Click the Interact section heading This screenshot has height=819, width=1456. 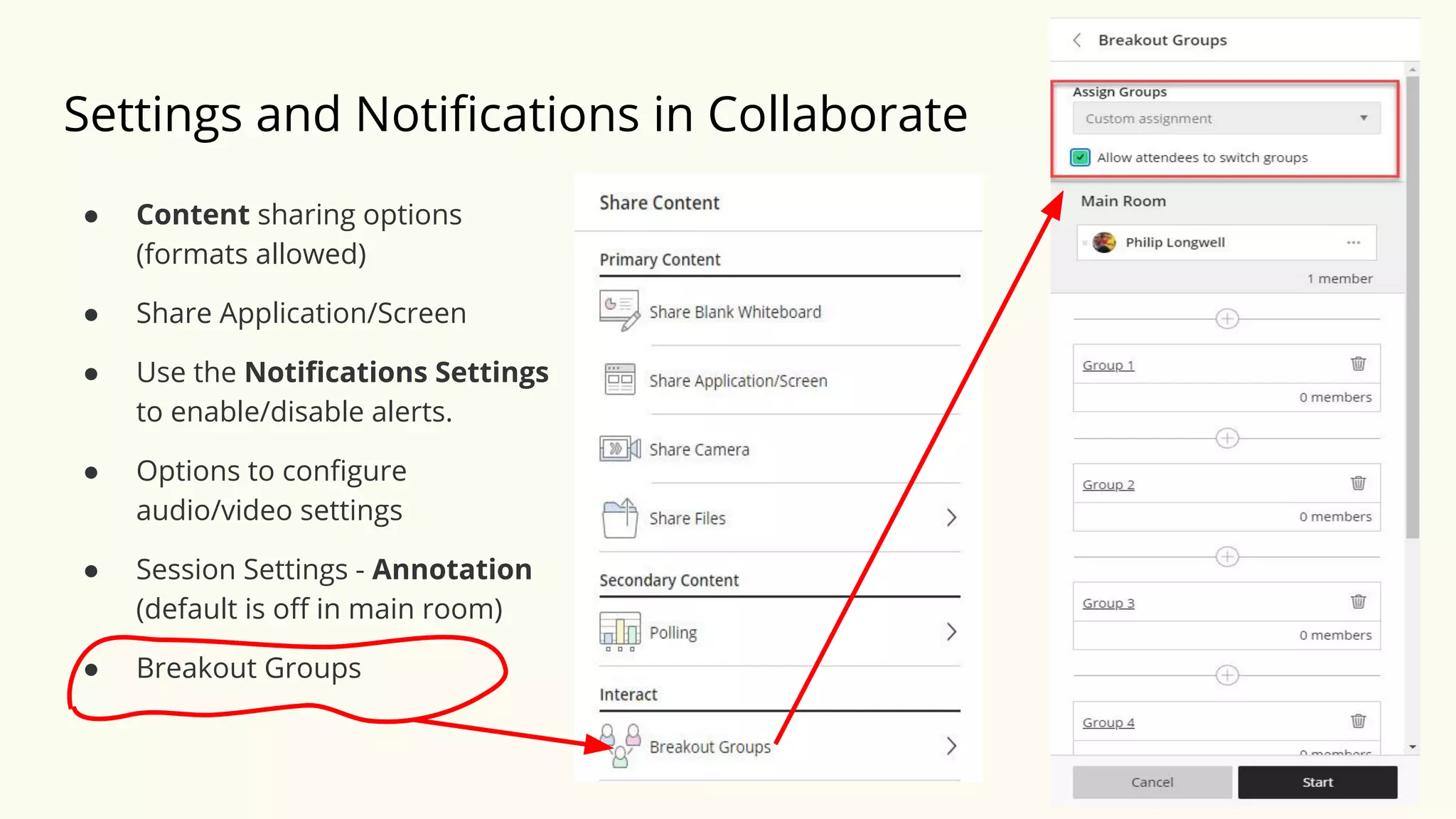628,695
